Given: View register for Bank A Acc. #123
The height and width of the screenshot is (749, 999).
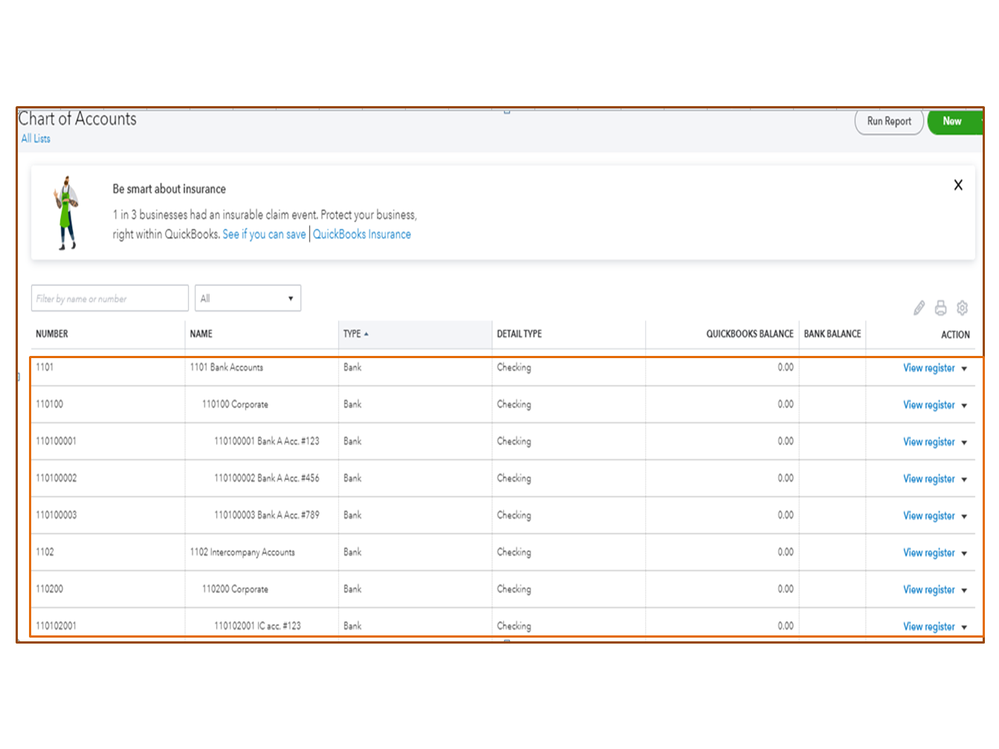Looking at the screenshot, I should [928, 442].
